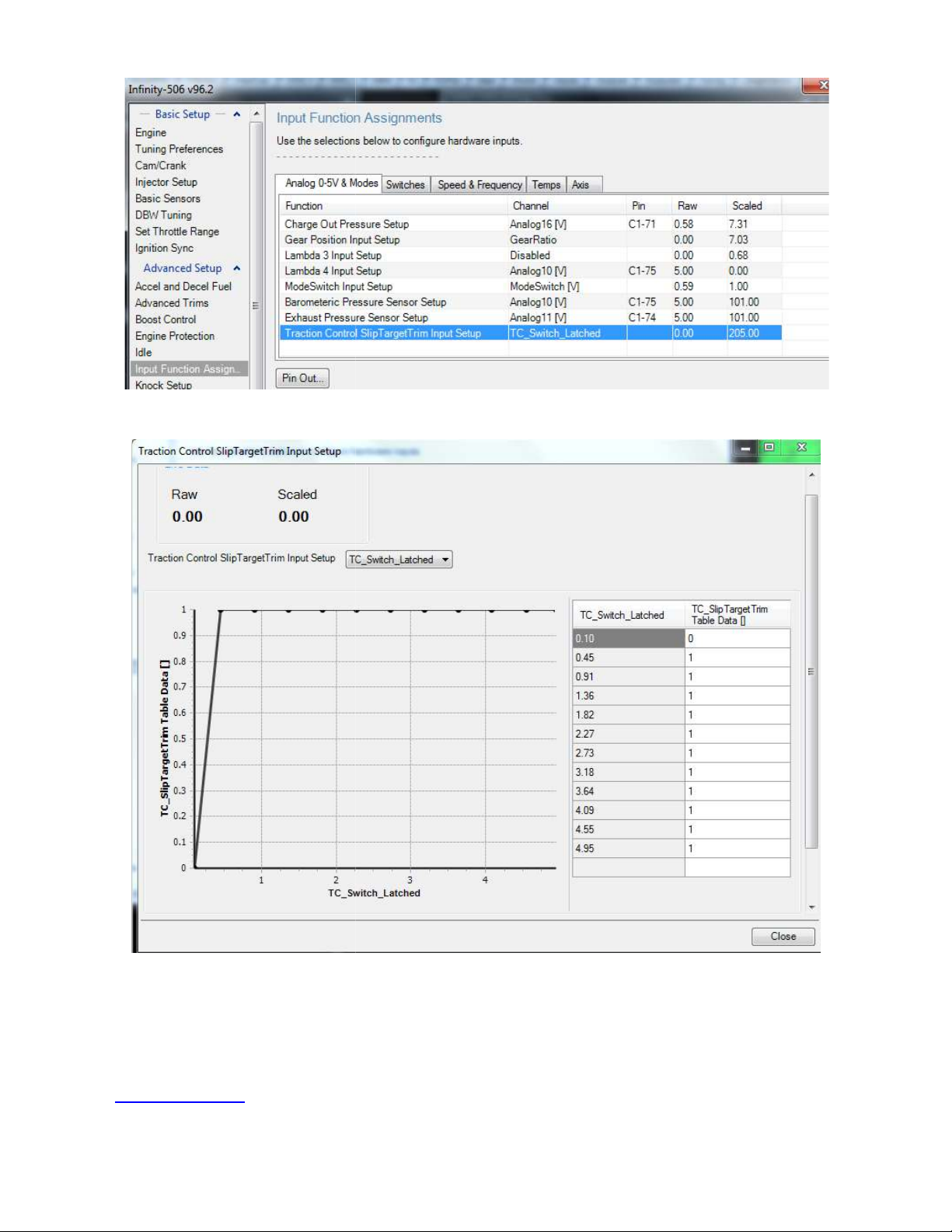Click the 0.10 TC_Switch_Latched table cell
The height and width of the screenshot is (1232, 952).
click(627, 638)
